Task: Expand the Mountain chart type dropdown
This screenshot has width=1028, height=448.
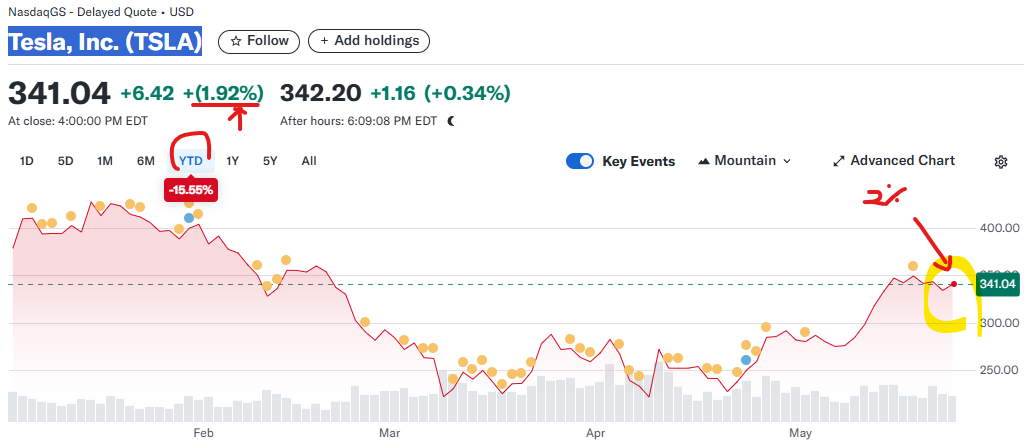Action: 745,161
